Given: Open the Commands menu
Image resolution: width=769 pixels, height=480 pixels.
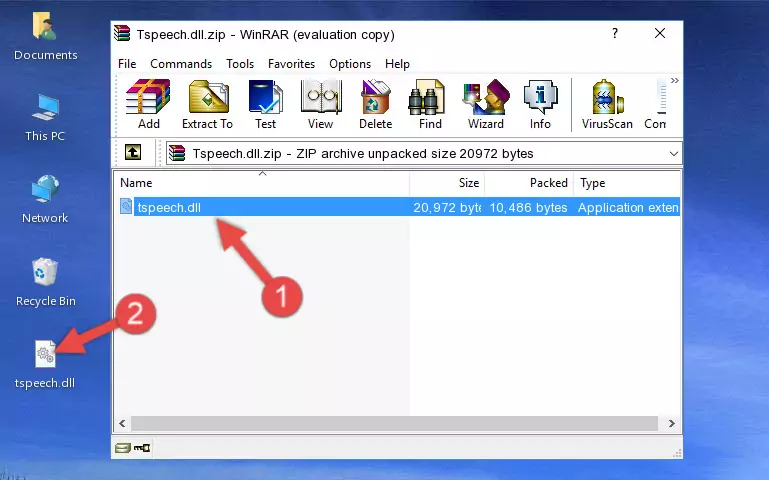Looking at the screenshot, I should pos(181,64).
